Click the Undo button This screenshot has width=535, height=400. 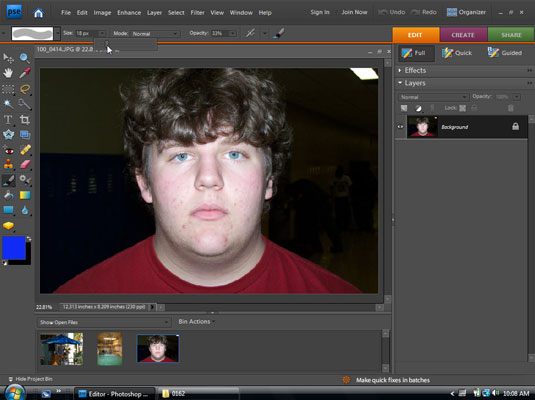click(x=392, y=12)
